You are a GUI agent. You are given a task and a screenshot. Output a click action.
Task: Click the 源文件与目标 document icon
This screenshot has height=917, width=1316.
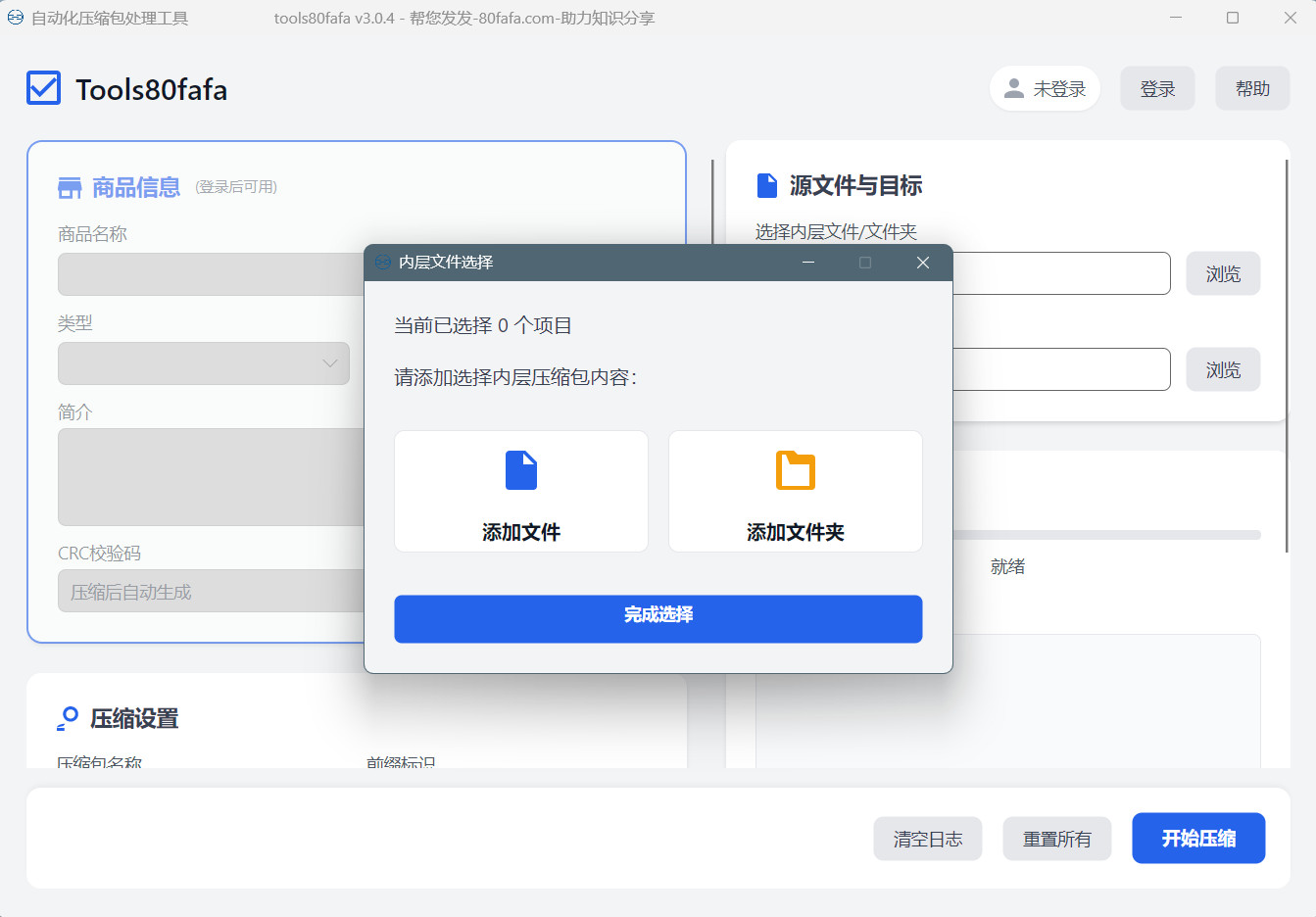766,185
